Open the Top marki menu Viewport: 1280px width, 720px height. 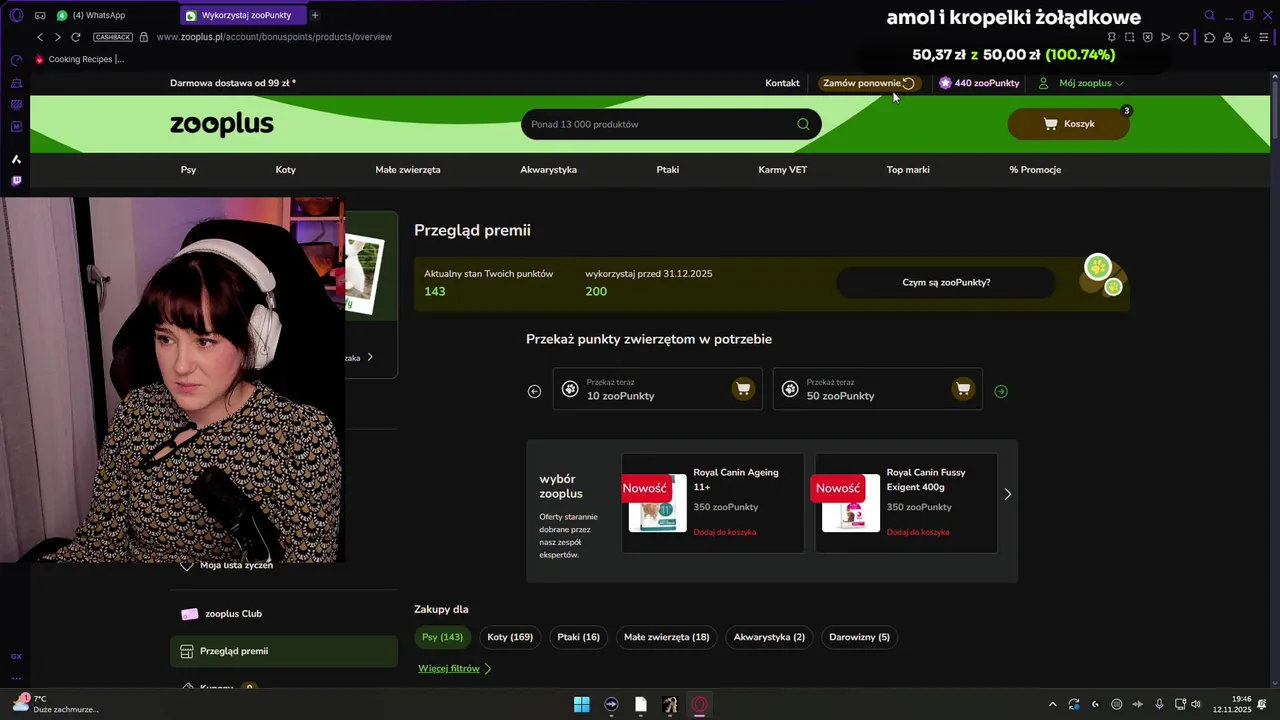tap(908, 170)
